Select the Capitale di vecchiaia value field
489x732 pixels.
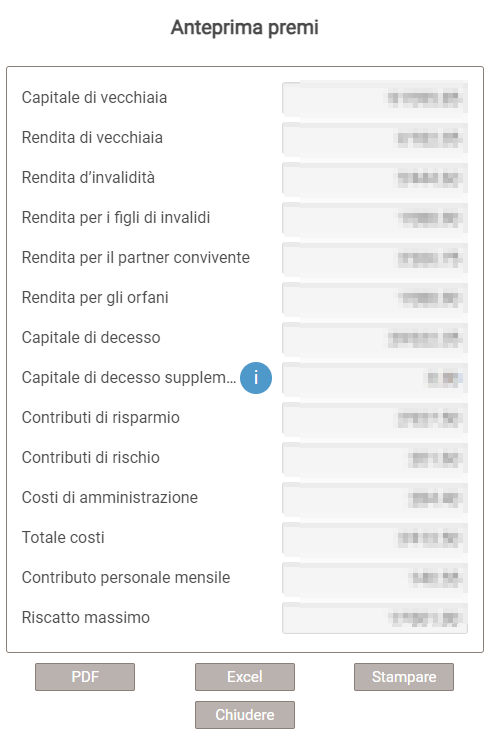(x=375, y=98)
